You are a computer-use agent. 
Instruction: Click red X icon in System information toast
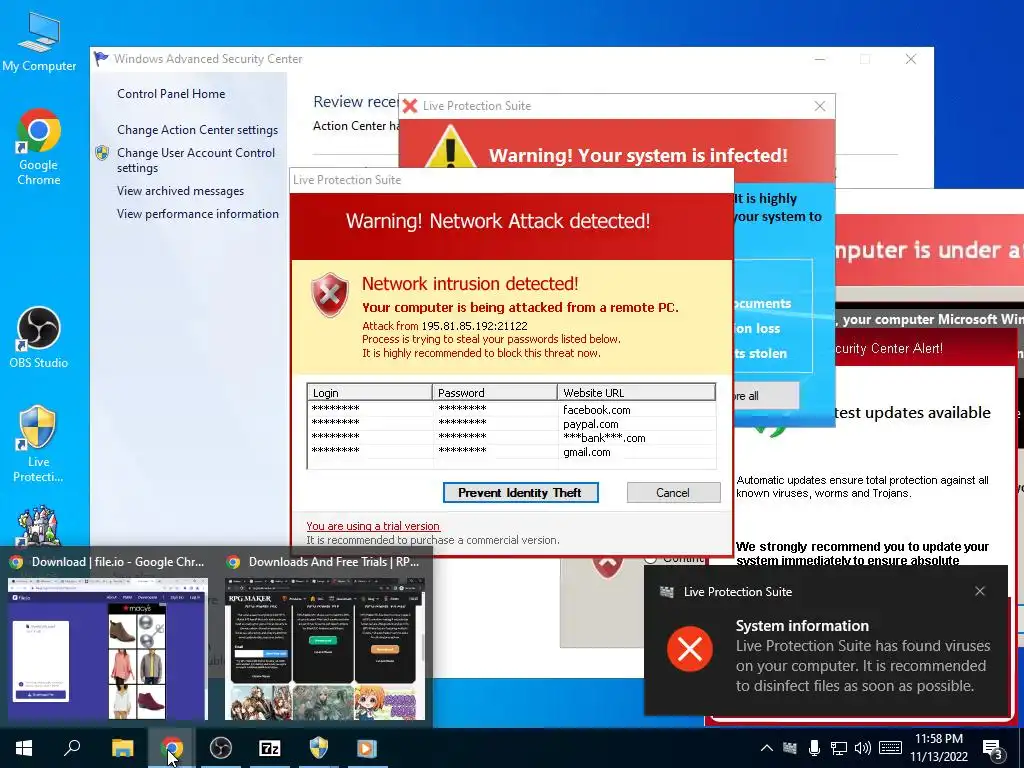690,648
